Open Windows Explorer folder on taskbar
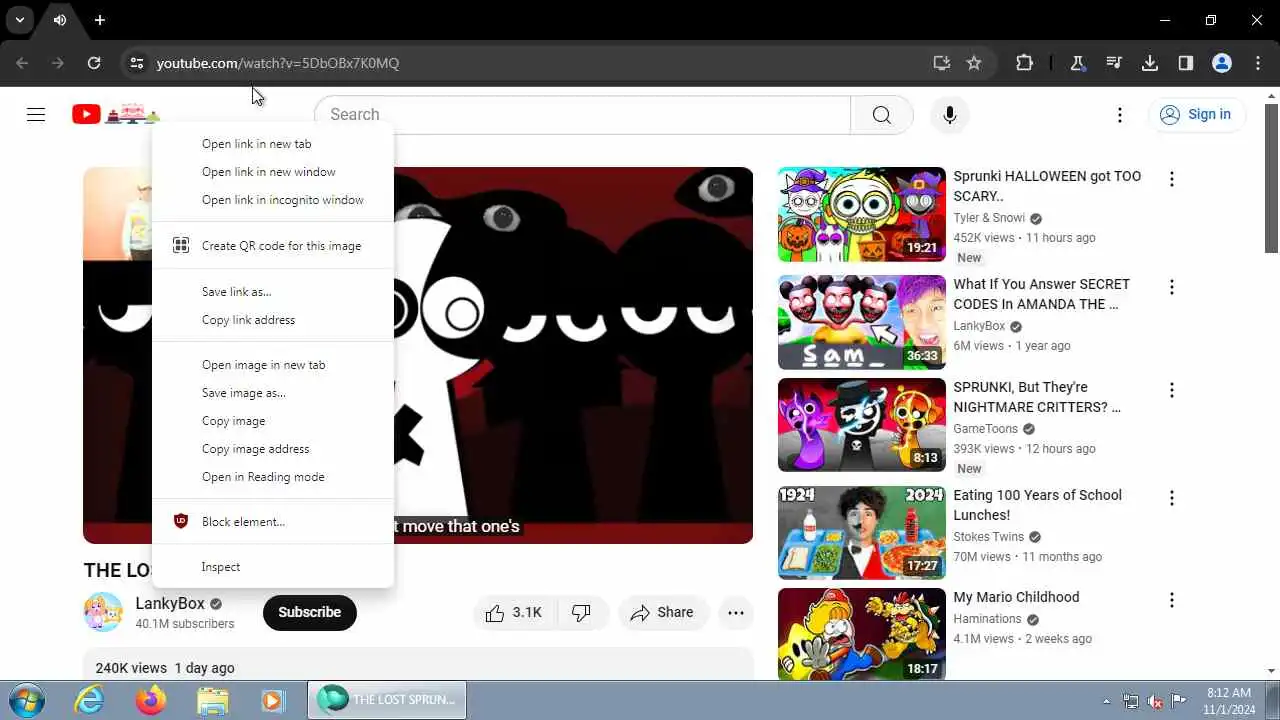This screenshot has height=720, width=1280. 212,700
